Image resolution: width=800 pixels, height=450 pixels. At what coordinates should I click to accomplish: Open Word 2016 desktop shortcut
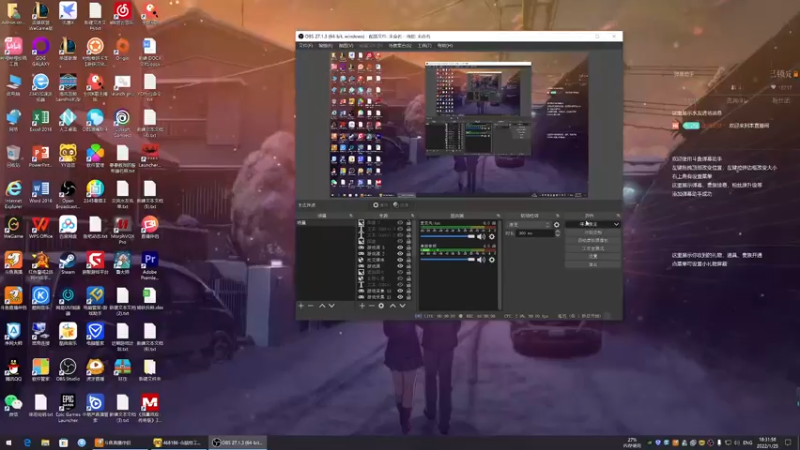(x=40, y=192)
